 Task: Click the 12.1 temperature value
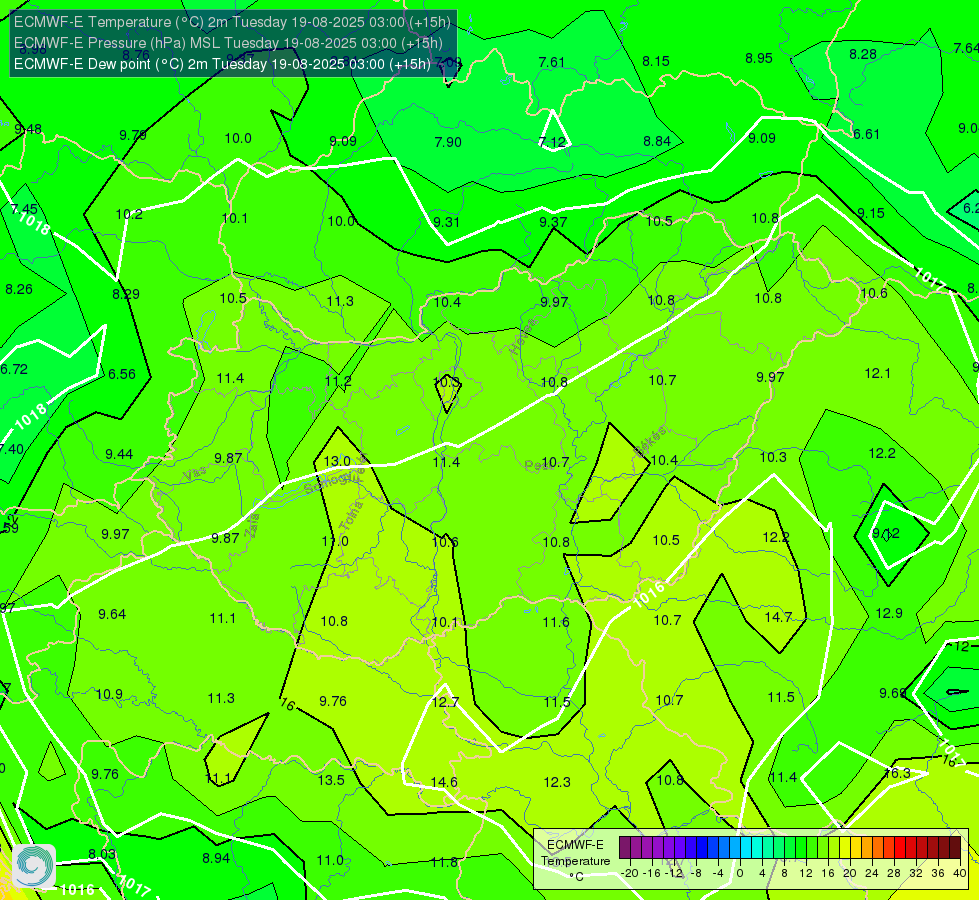878,373
